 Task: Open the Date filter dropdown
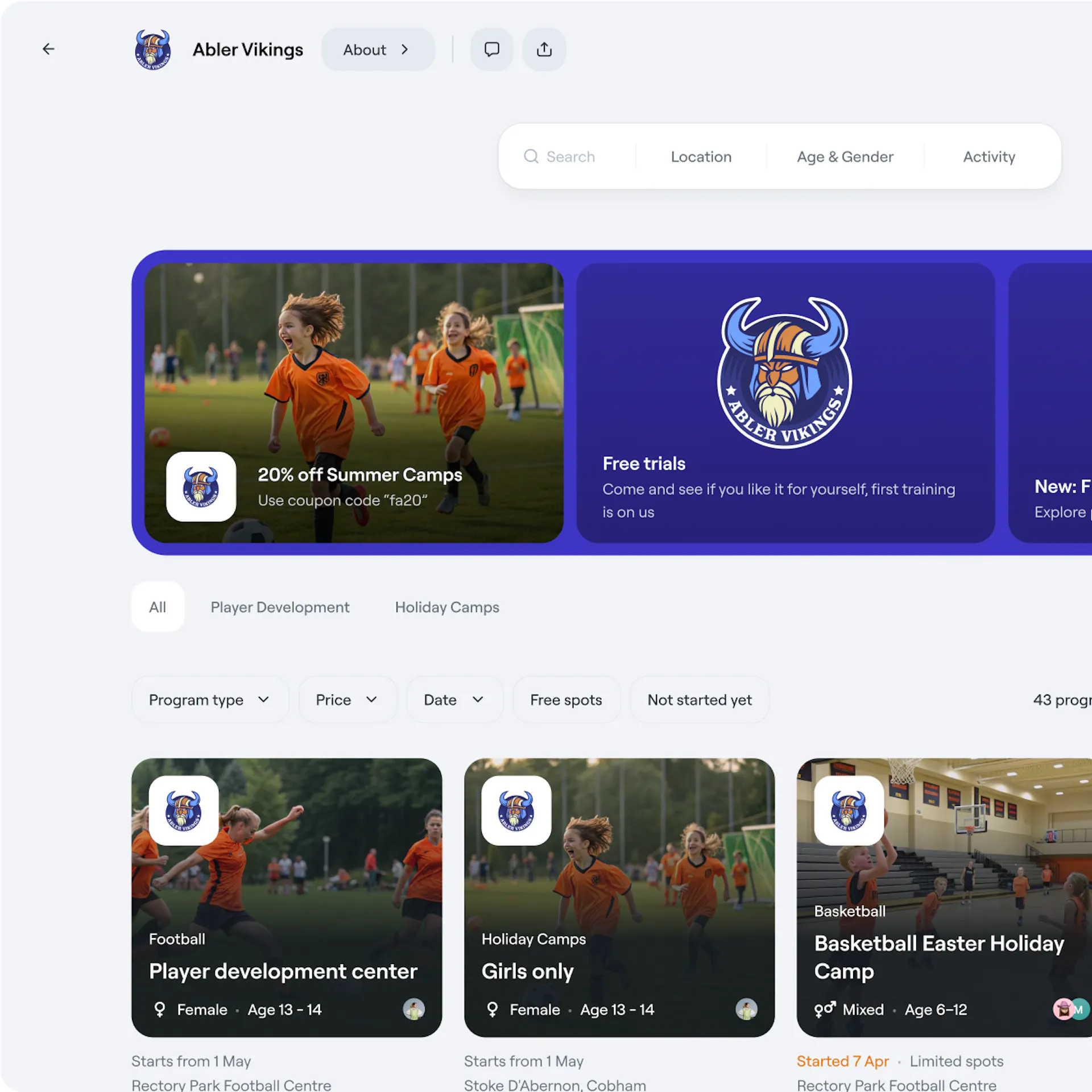coord(454,700)
